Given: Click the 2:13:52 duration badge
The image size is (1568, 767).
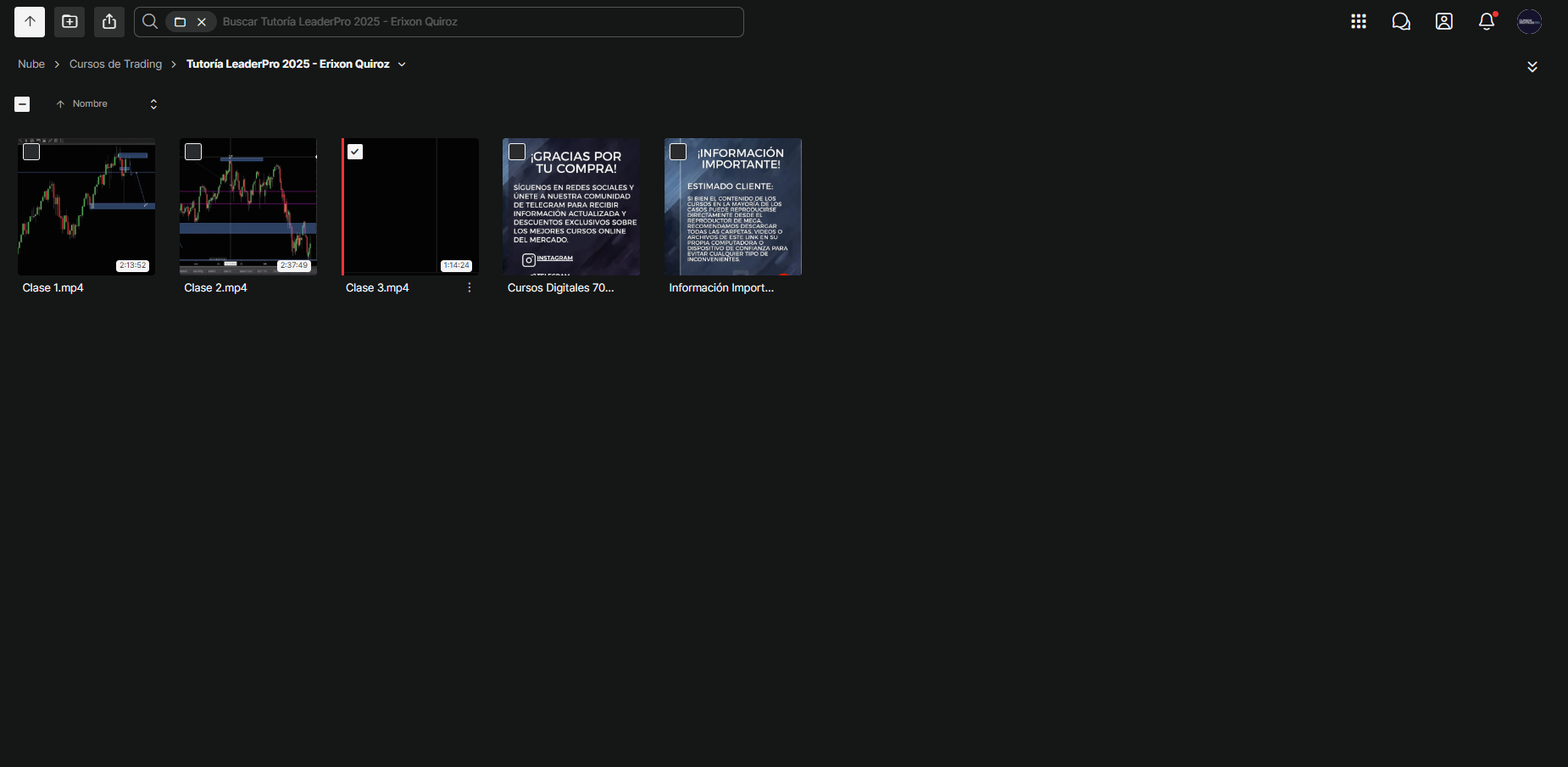Looking at the screenshot, I should click(x=132, y=265).
